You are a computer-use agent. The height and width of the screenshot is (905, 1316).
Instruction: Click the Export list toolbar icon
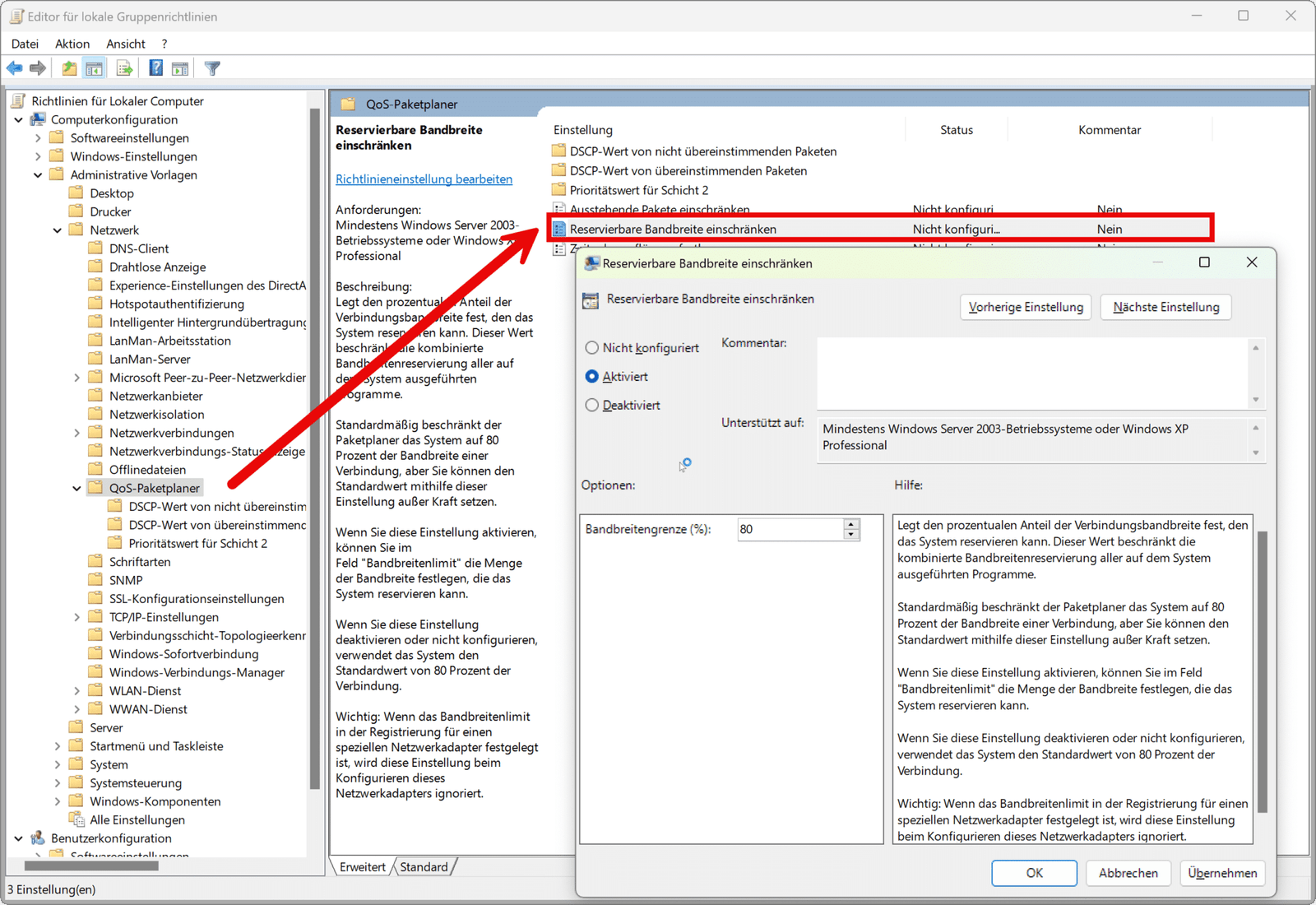click(124, 67)
